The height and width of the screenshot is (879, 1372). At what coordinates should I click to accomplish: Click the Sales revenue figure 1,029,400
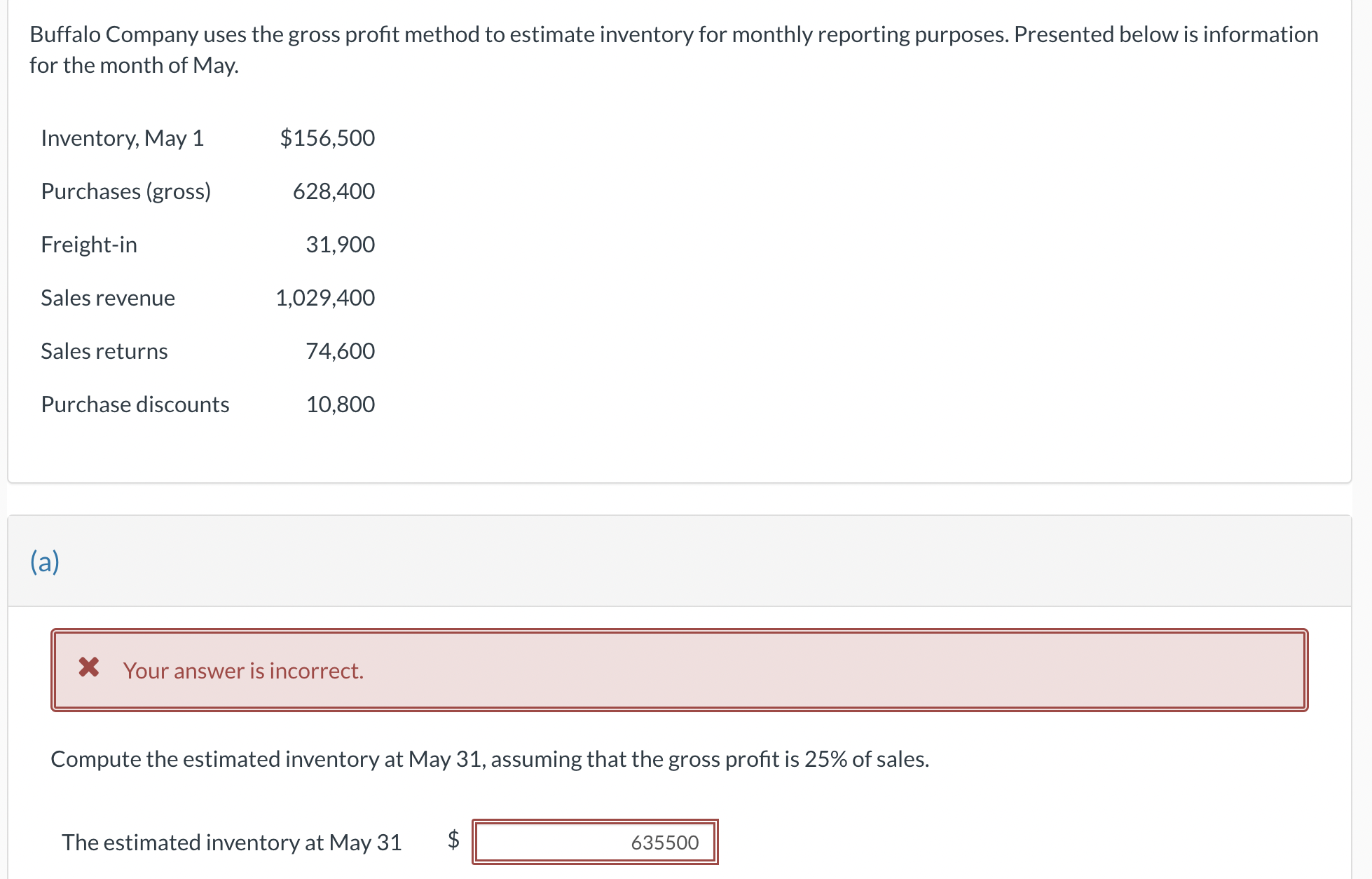point(325,297)
